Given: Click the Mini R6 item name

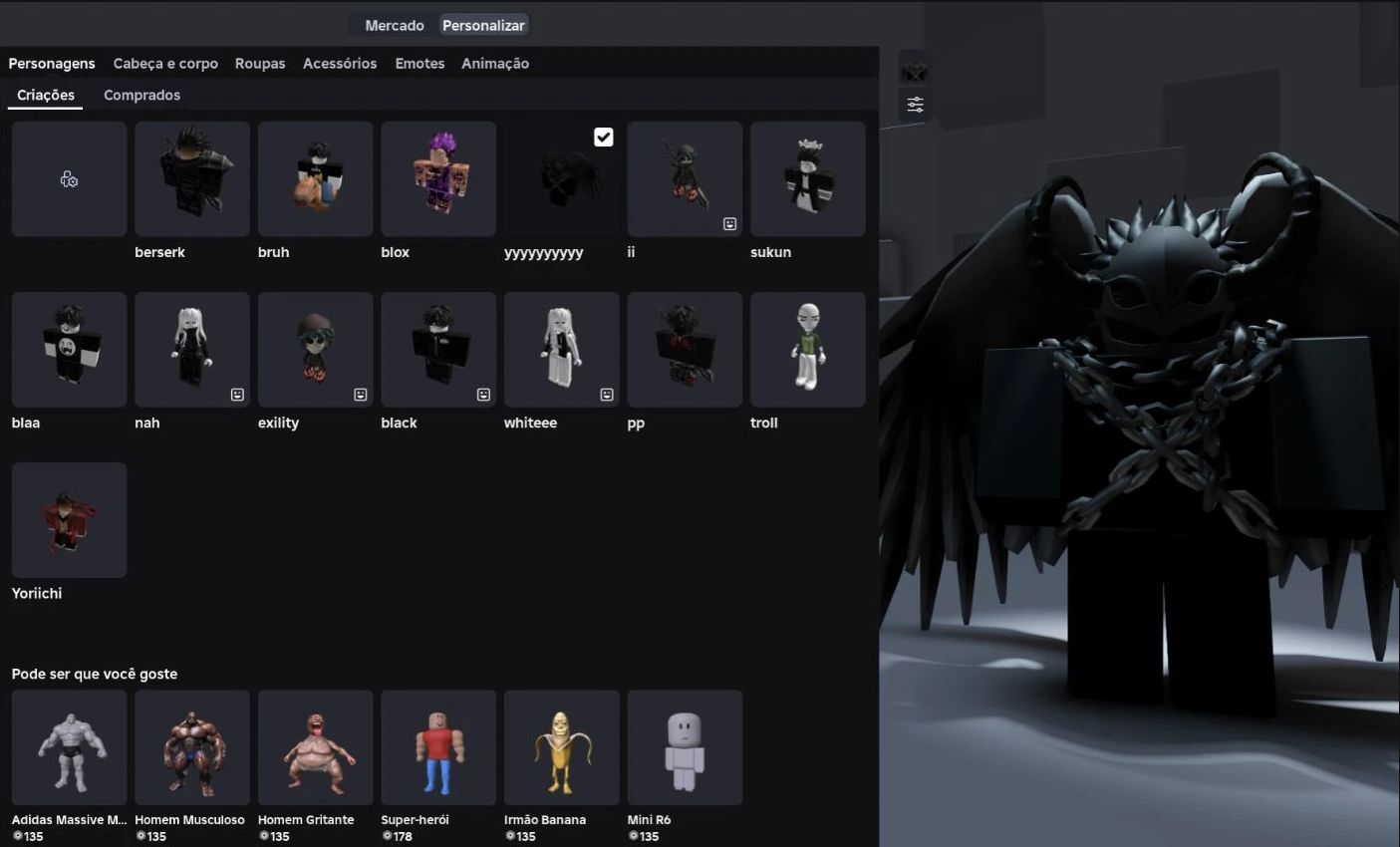Looking at the screenshot, I should pyautogui.click(x=649, y=820).
